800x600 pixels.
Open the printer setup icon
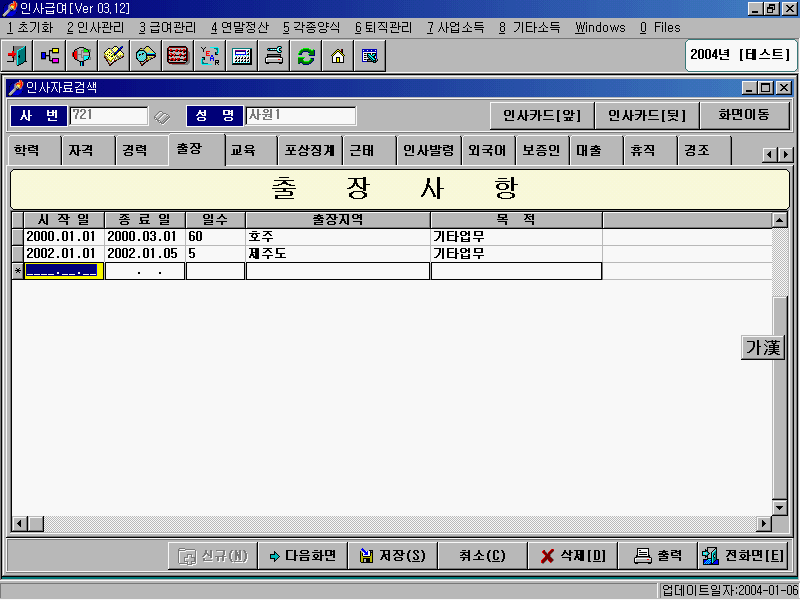click(273, 56)
